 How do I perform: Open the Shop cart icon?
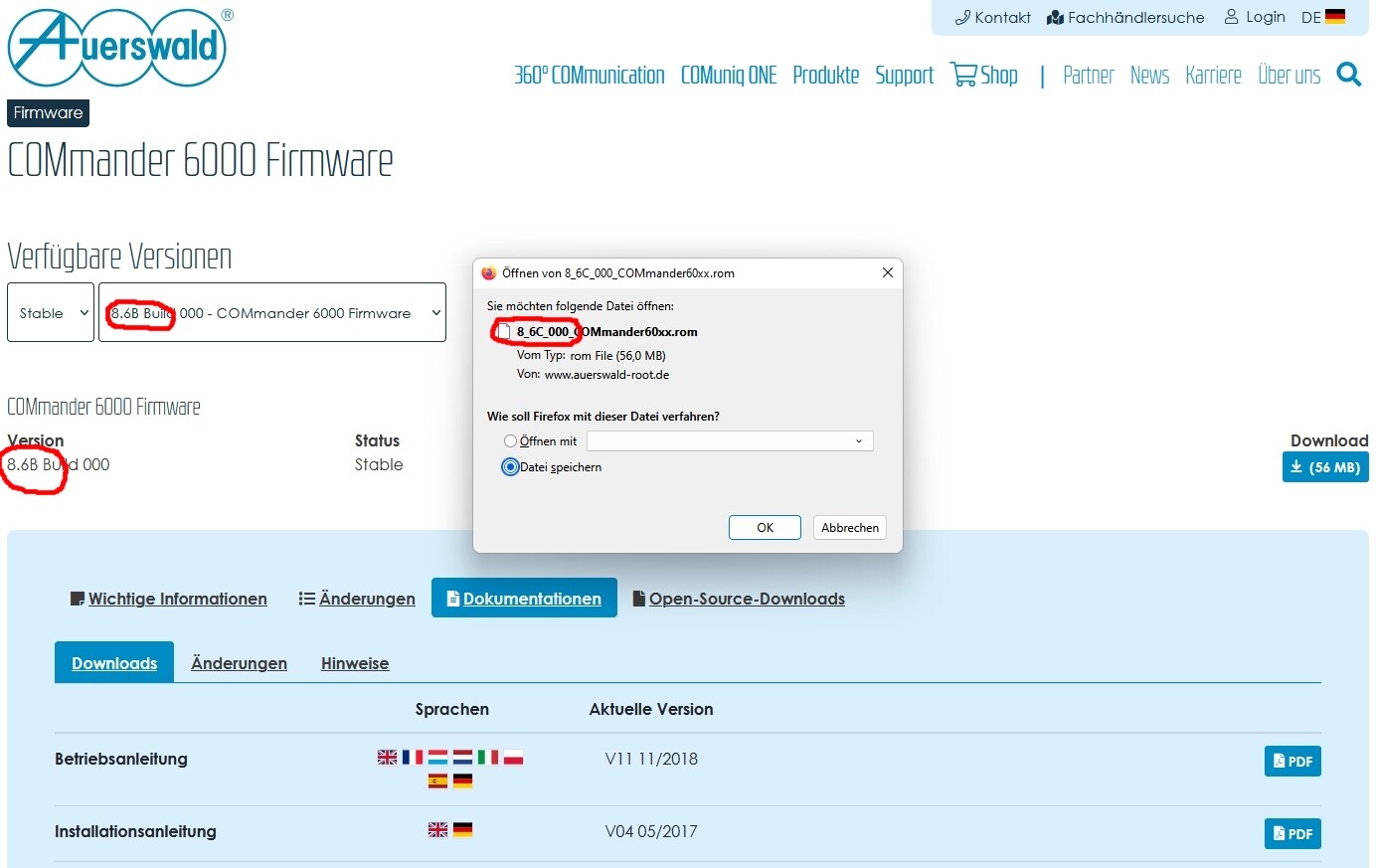point(963,75)
